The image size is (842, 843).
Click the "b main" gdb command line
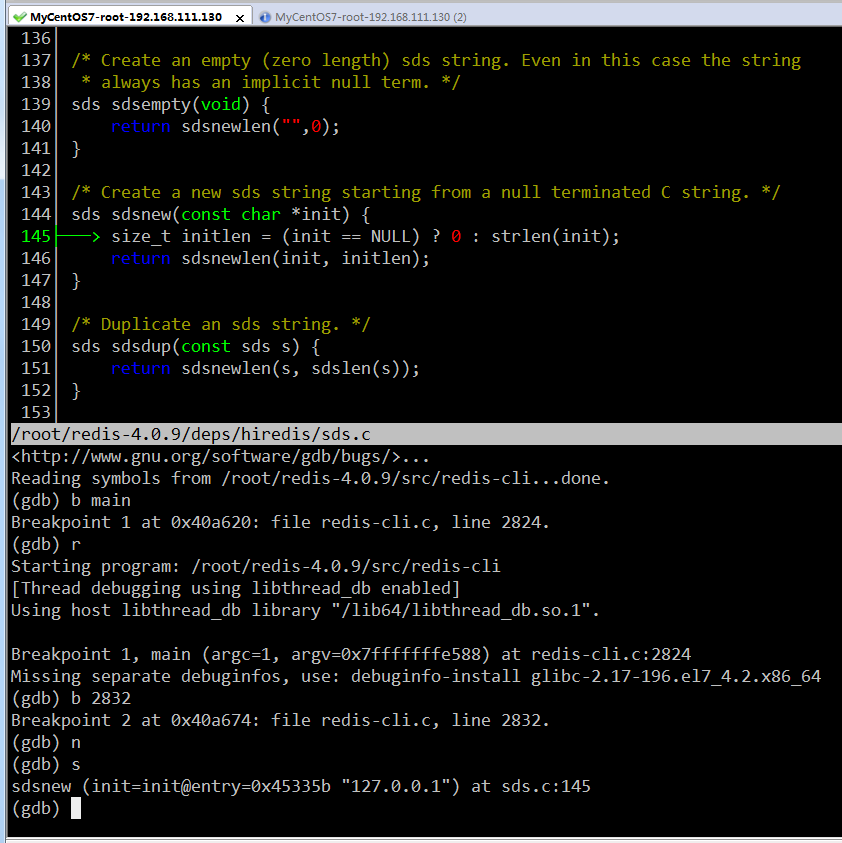click(x=70, y=500)
